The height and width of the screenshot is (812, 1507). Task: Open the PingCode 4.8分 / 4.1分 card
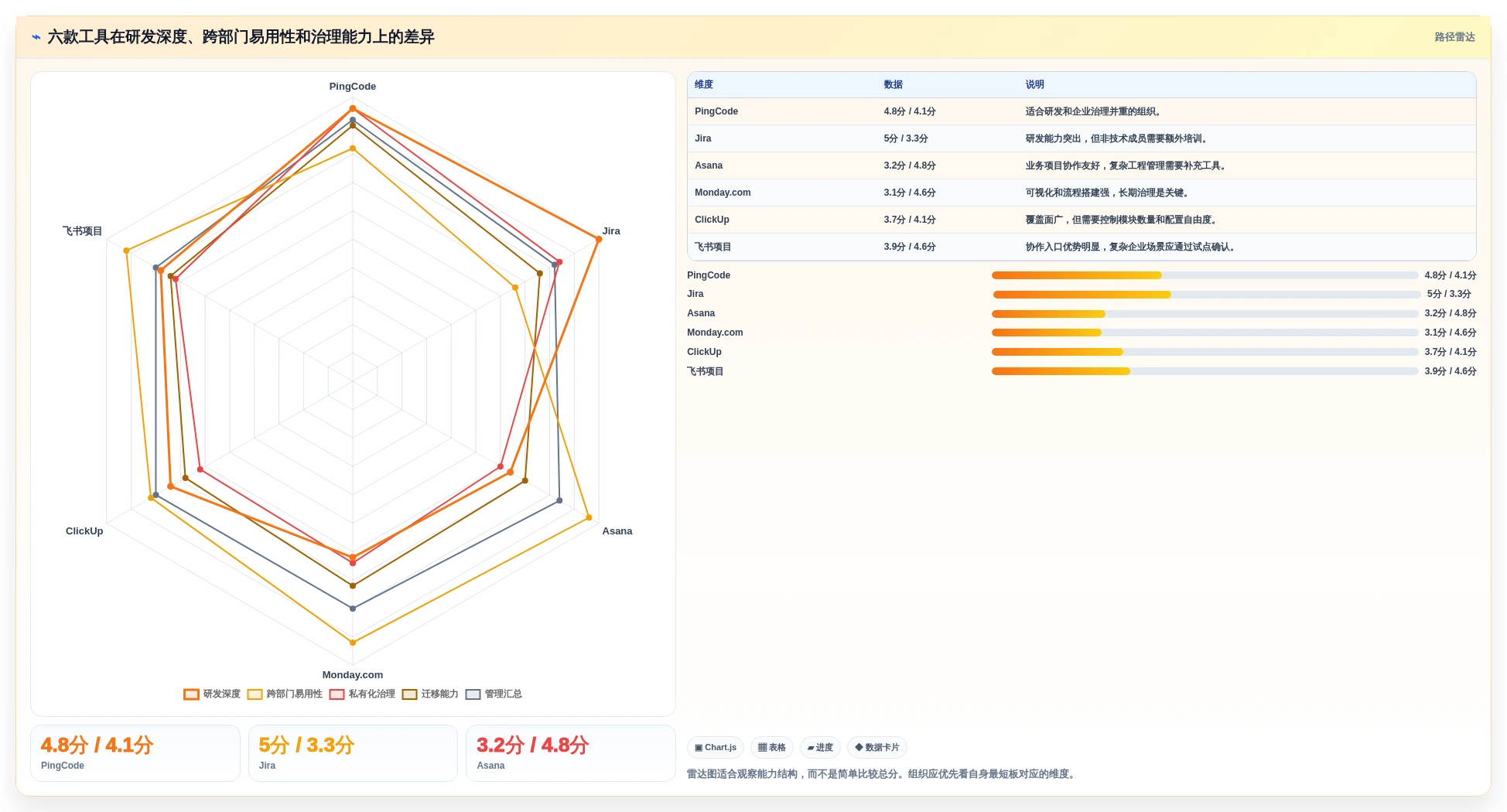(135, 753)
